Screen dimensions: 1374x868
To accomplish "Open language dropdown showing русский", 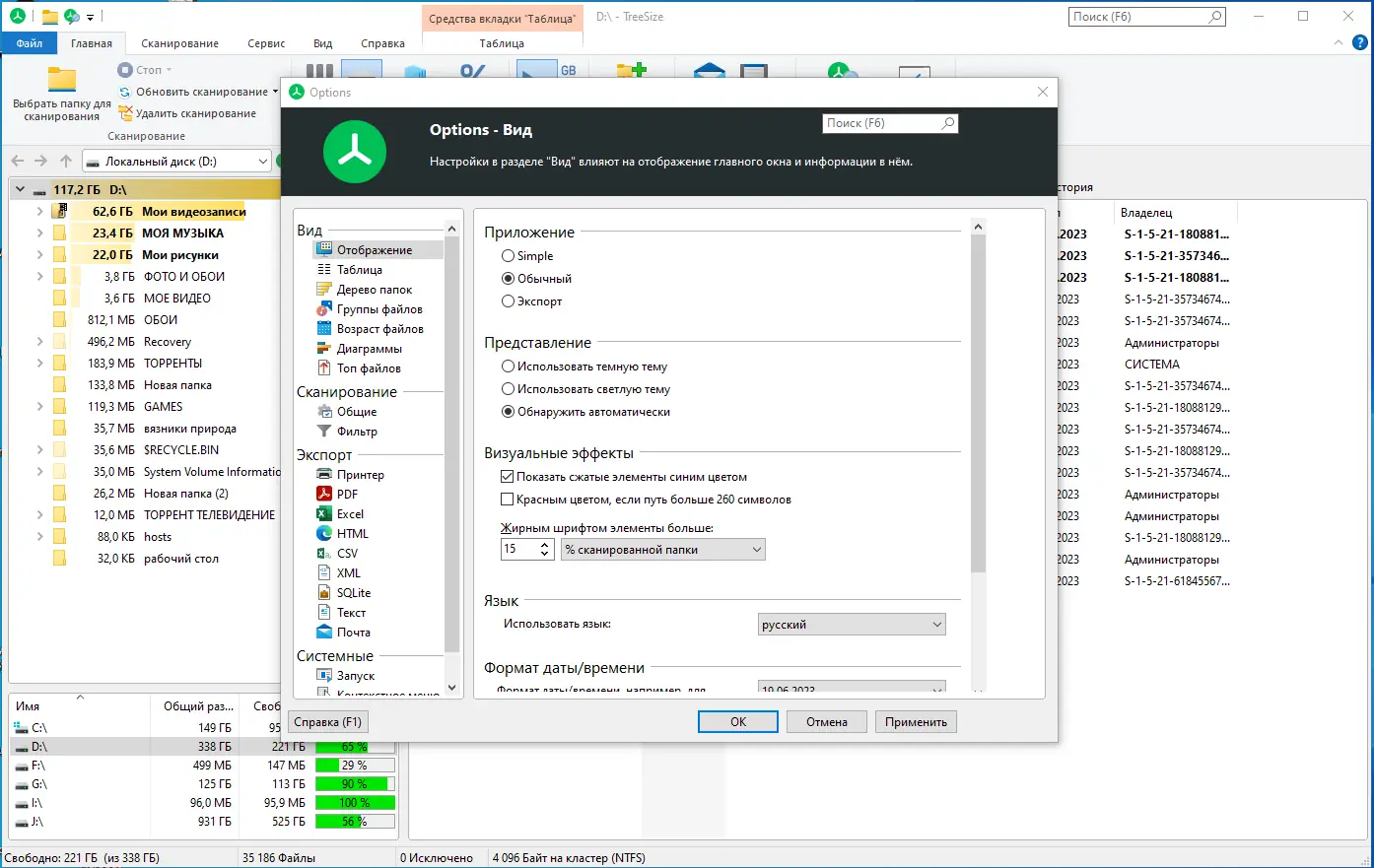I will (x=852, y=625).
